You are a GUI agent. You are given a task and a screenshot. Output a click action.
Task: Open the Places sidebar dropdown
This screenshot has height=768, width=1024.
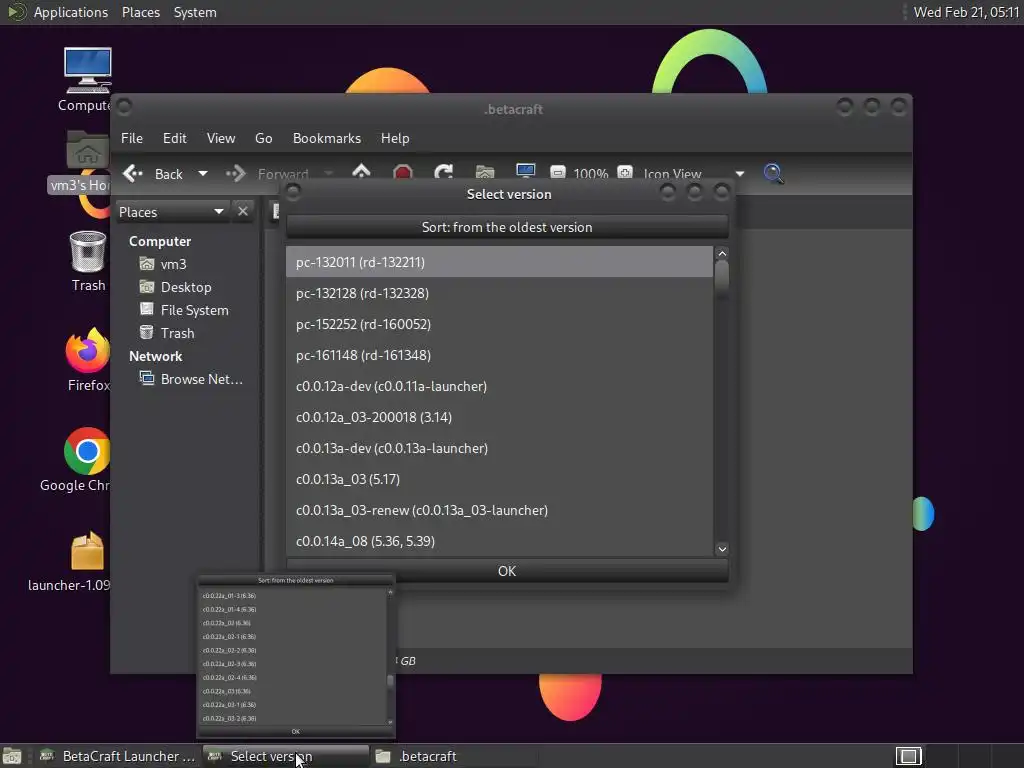tap(172, 212)
